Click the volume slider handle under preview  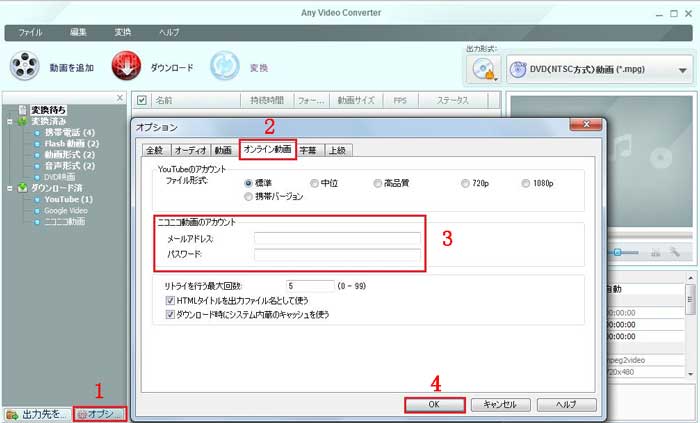pos(617,253)
